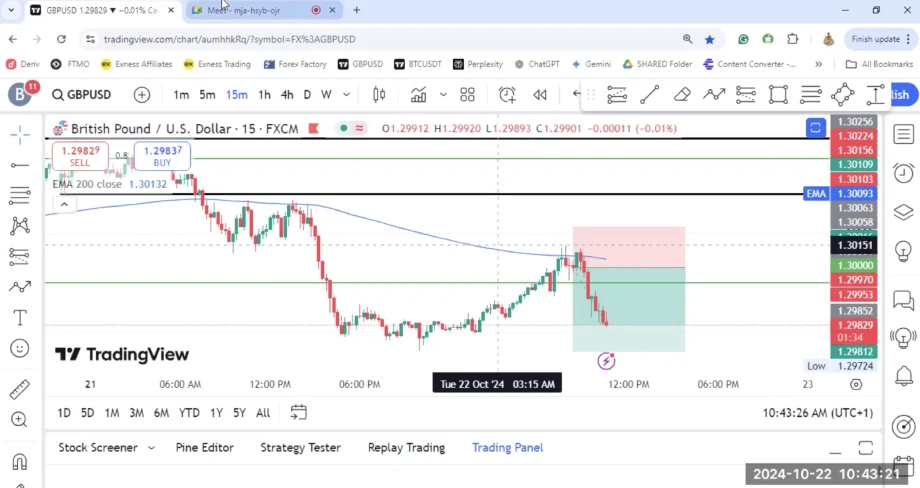Create an alert with the alarm-plus icon
920x488 pixels.
507,94
